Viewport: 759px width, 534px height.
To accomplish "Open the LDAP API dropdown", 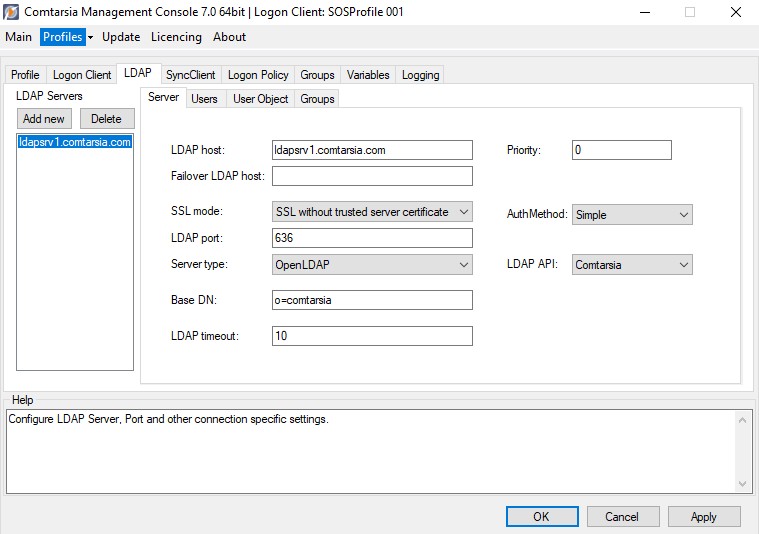I will (x=632, y=265).
